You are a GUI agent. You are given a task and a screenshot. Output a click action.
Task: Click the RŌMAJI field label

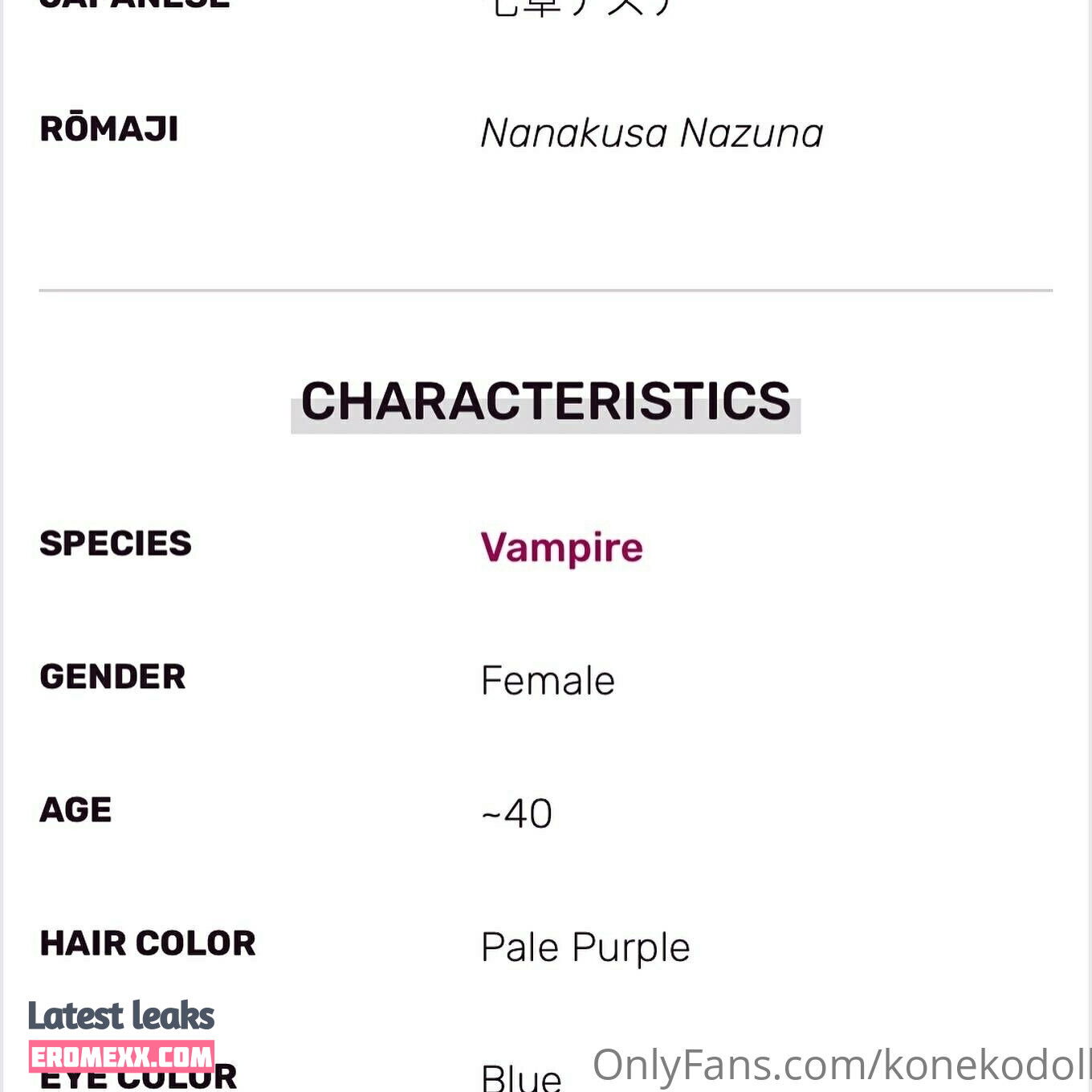point(109,129)
